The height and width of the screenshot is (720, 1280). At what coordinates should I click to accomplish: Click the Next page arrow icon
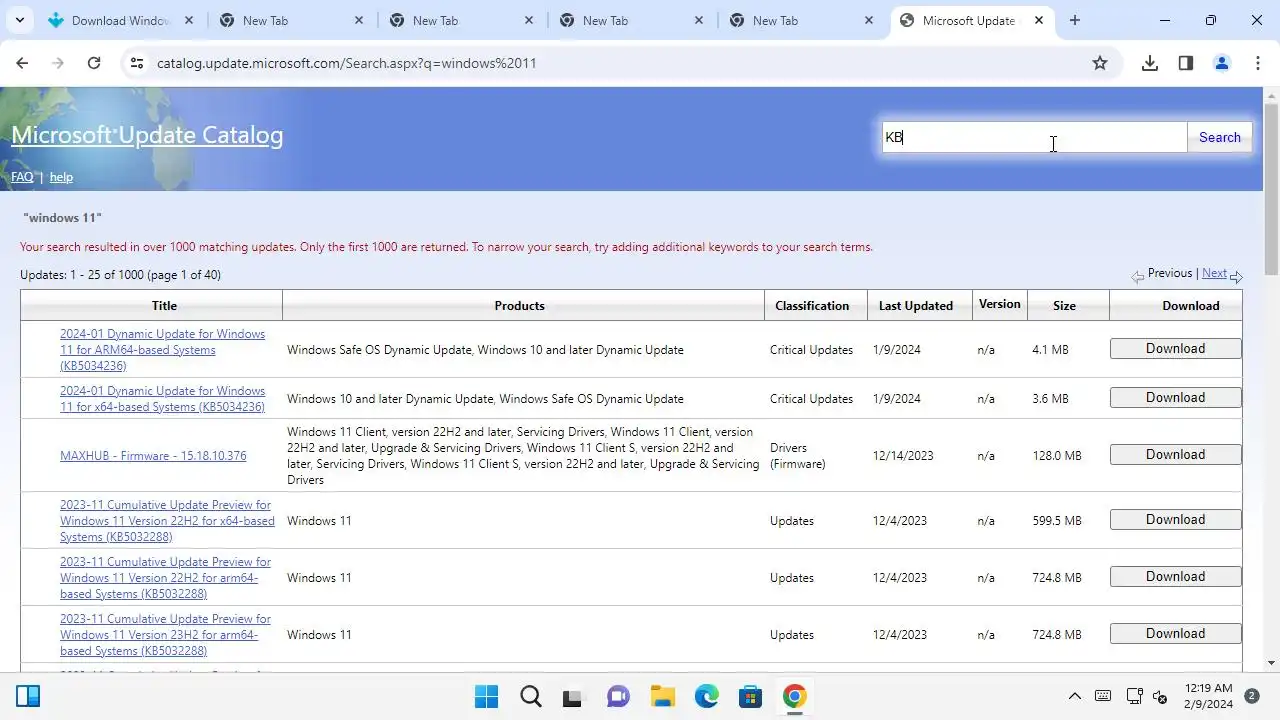(1236, 276)
